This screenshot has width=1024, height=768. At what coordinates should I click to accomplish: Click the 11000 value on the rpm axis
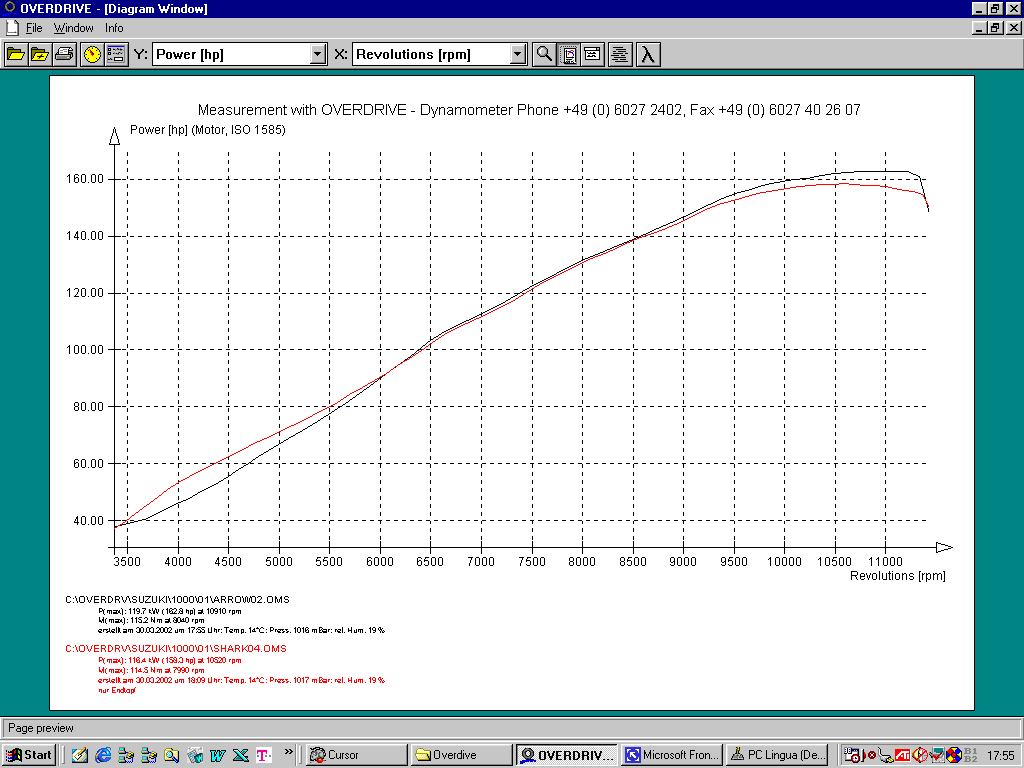pyautogui.click(x=886, y=562)
